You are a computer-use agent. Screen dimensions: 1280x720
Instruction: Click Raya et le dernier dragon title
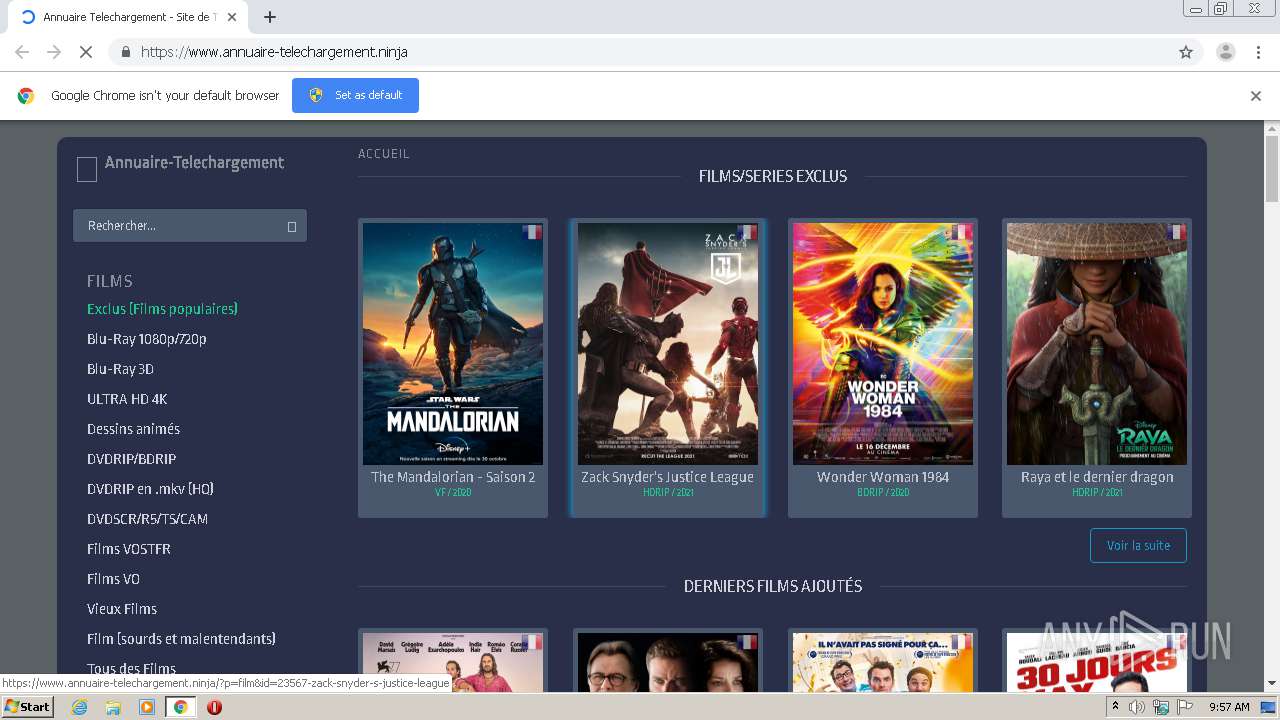tap(1097, 477)
